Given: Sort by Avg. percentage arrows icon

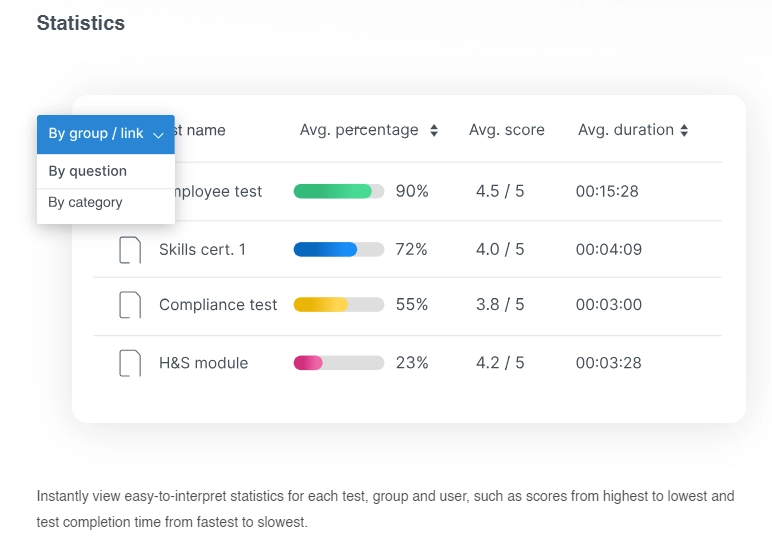Looking at the screenshot, I should 434,130.
